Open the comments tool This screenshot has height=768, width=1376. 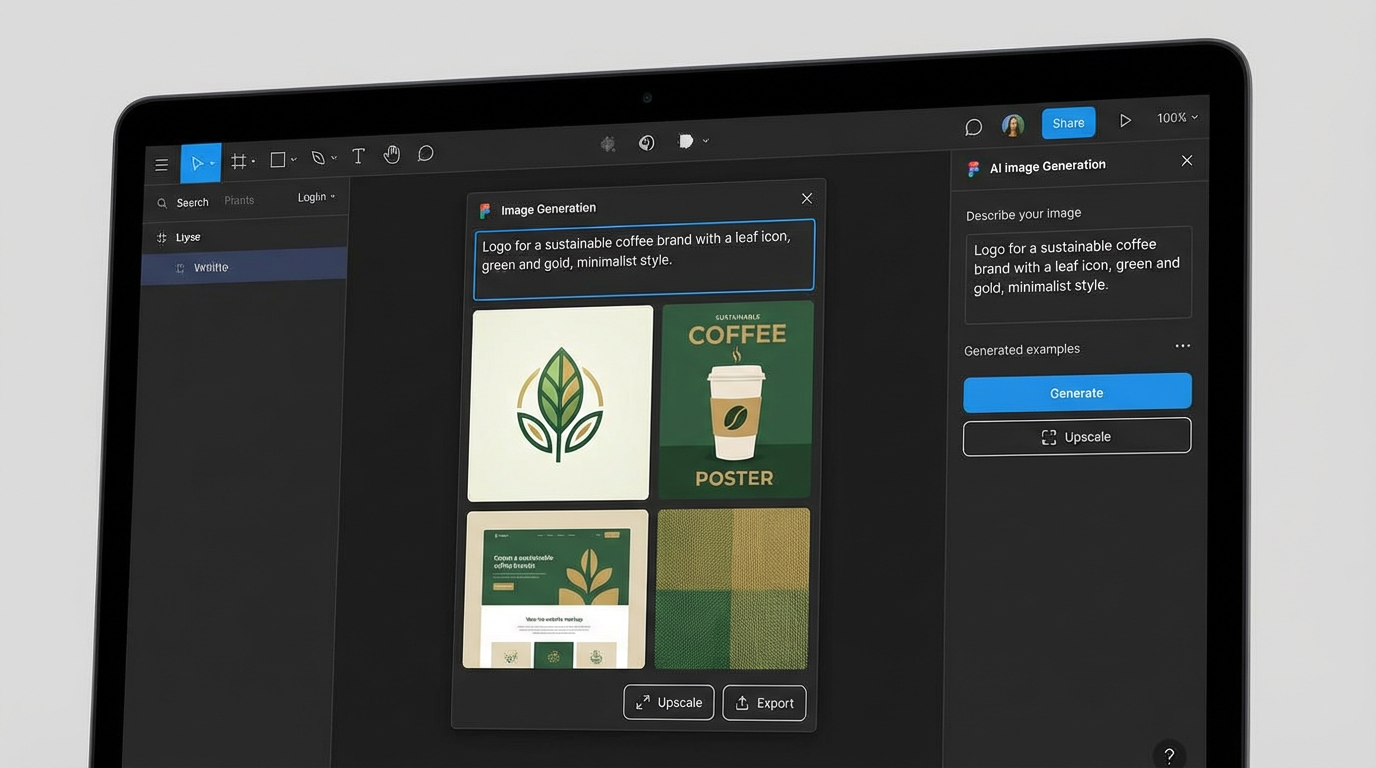click(x=425, y=152)
